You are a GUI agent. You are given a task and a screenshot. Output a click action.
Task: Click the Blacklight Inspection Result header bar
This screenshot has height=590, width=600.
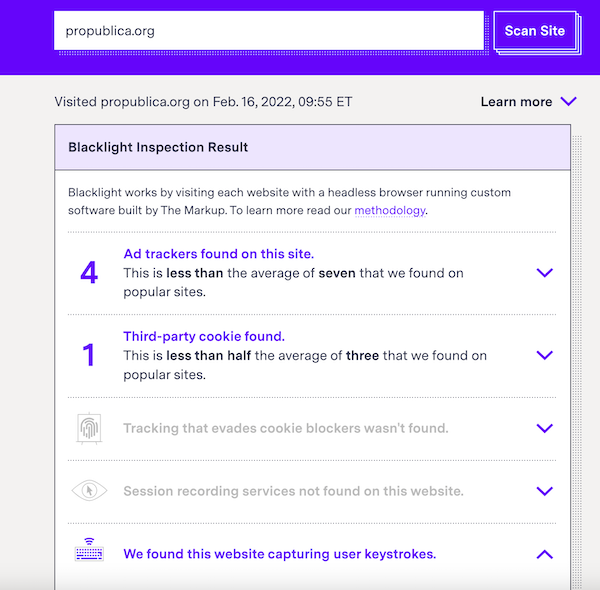[313, 147]
